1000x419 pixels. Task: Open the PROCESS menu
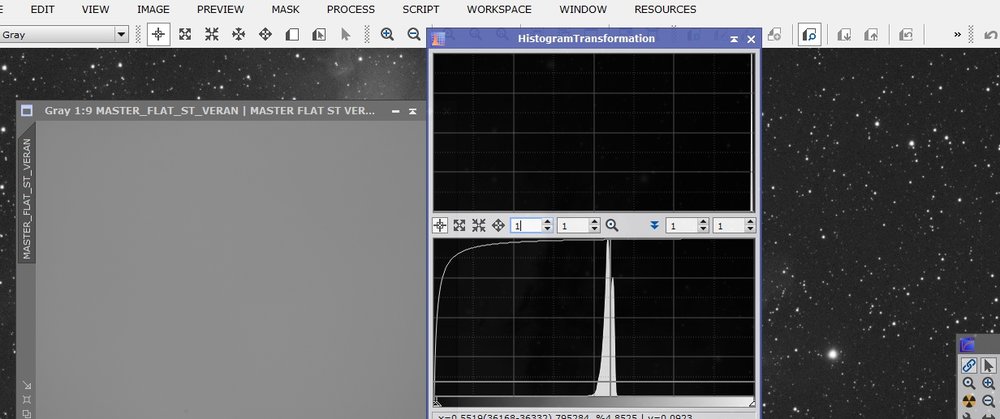click(351, 10)
